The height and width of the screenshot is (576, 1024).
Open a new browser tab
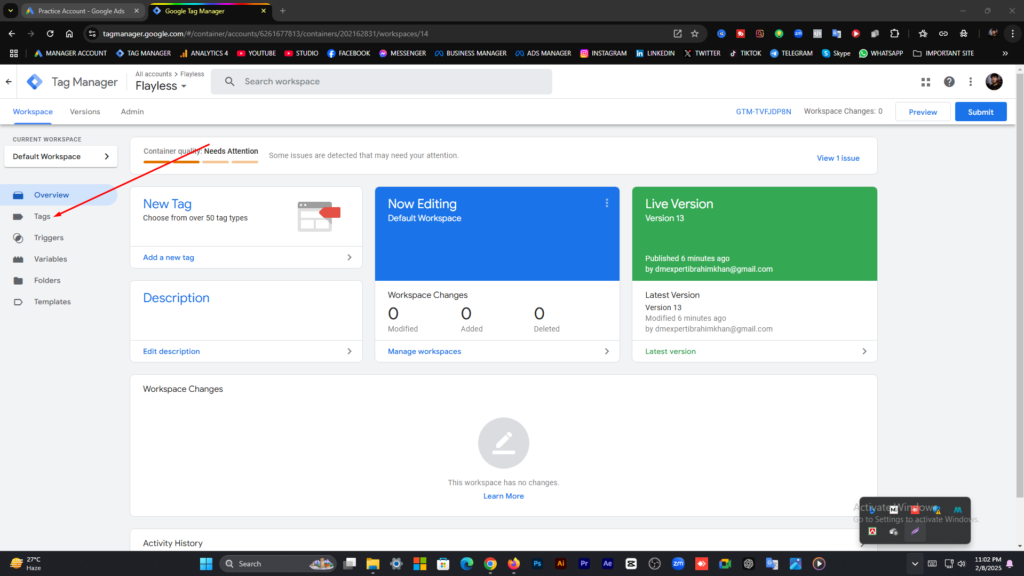(x=283, y=11)
